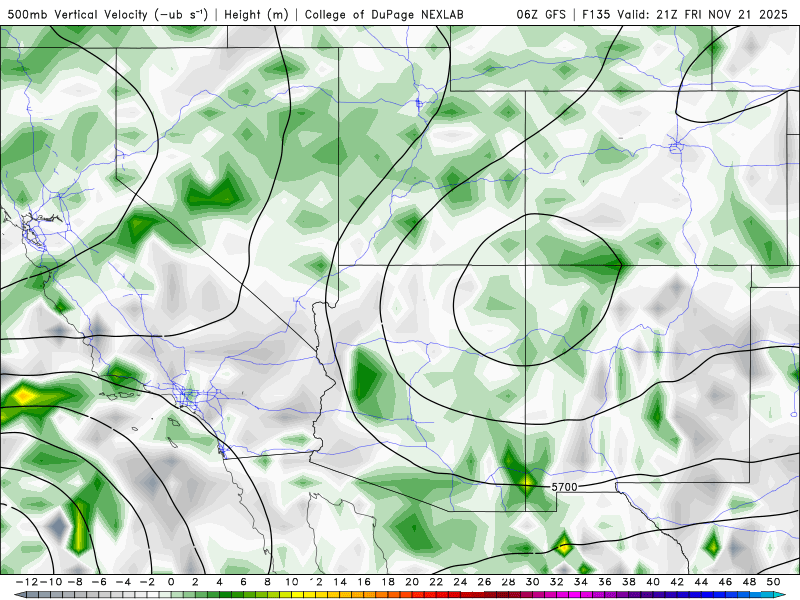
Task: Click the "24" value on the color scale
Action: (x=460, y=582)
